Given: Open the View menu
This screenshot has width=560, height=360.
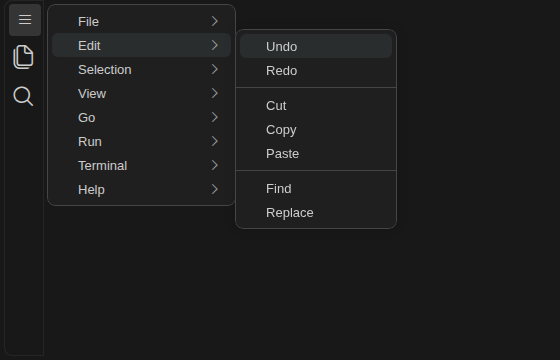Looking at the screenshot, I should click(141, 93).
